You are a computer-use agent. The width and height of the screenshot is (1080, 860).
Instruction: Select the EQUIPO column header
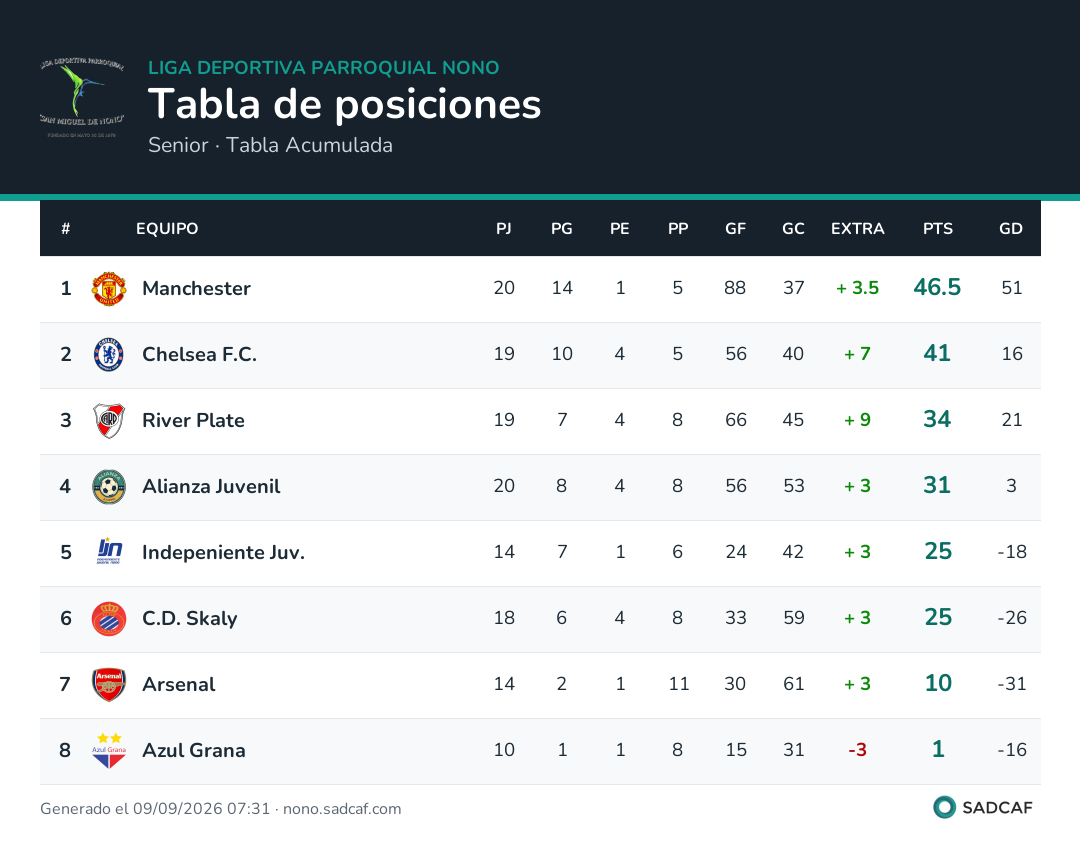point(167,229)
